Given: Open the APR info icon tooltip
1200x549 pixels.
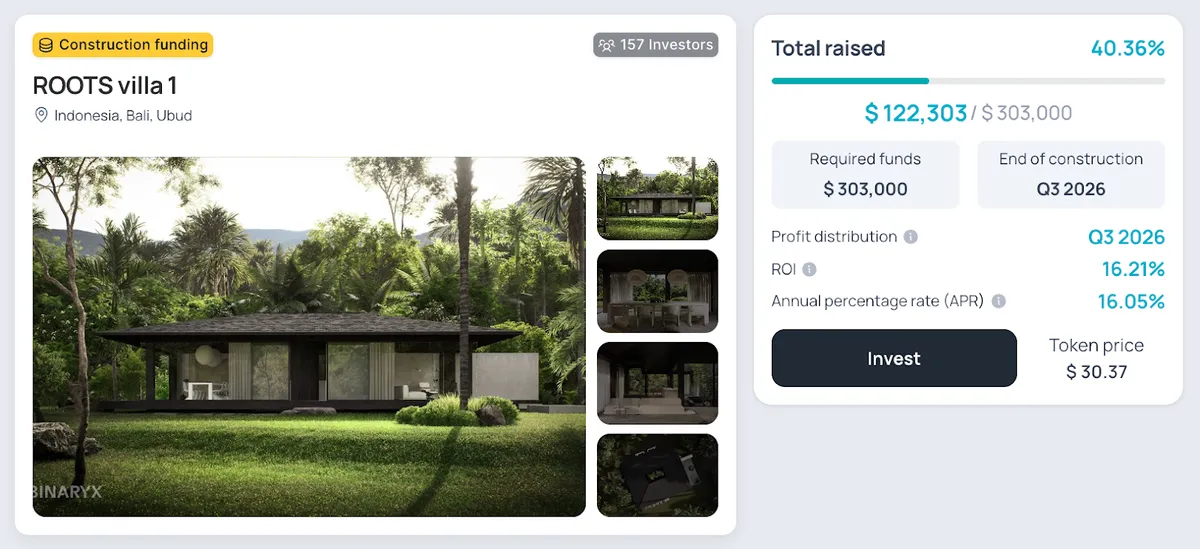Looking at the screenshot, I should pyautogui.click(x=998, y=301).
